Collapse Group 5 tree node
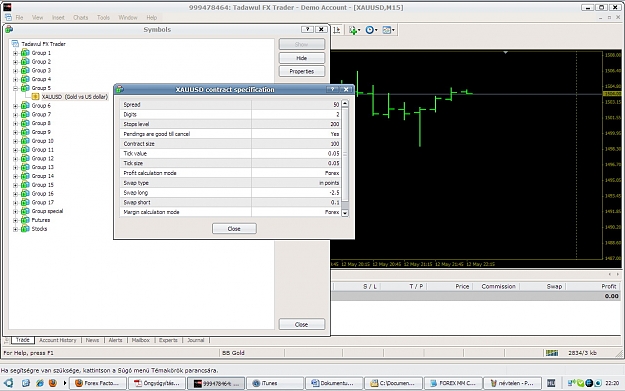This screenshot has height=391, width=625. pyautogui.click(x=15, y=88)
